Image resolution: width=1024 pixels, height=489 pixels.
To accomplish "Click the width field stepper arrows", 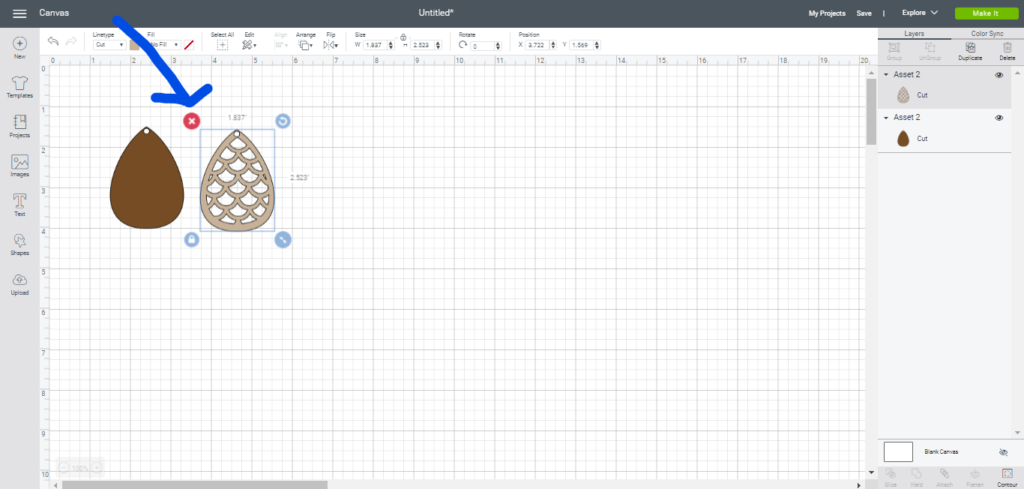I will [391, 45].
